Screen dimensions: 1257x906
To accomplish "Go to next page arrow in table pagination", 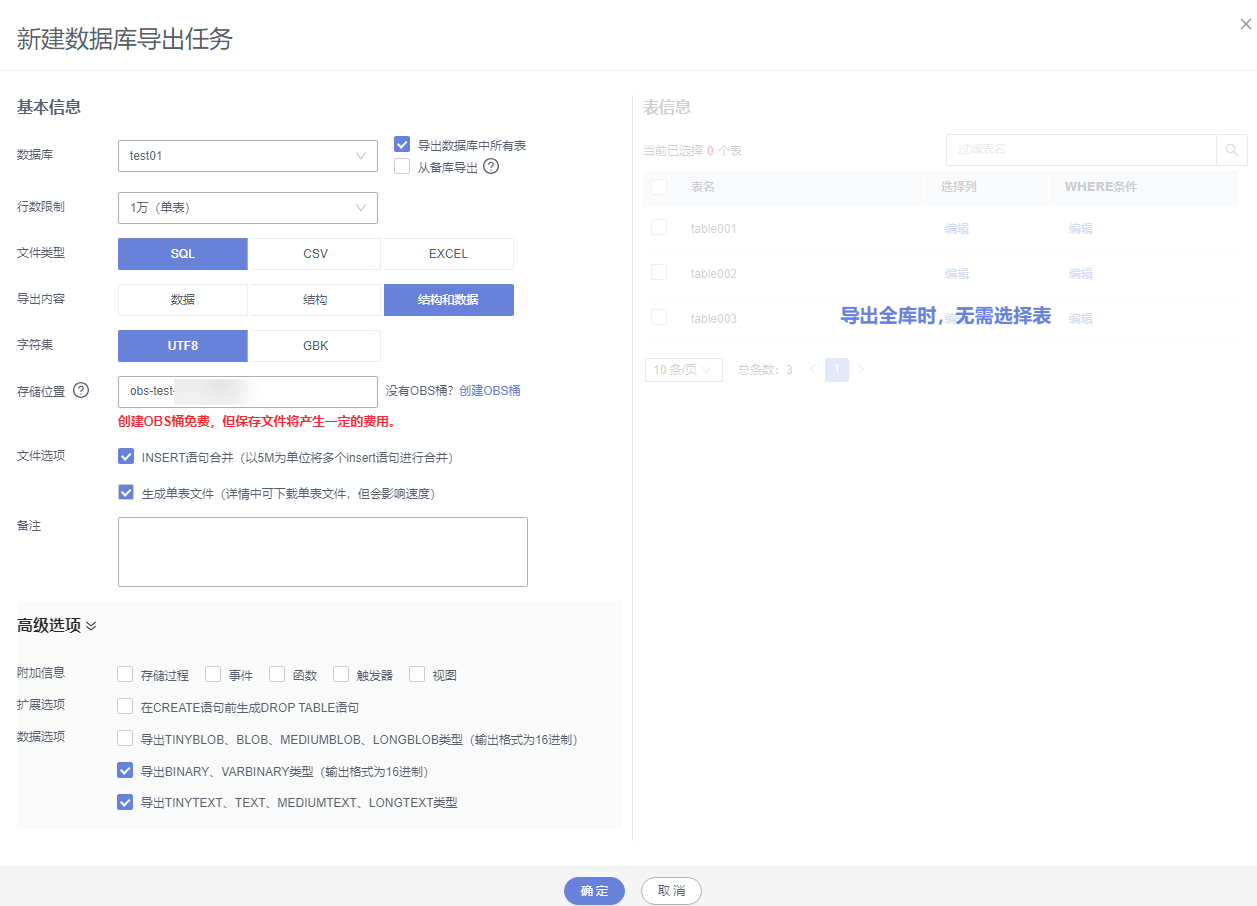I will coord(861,370).
